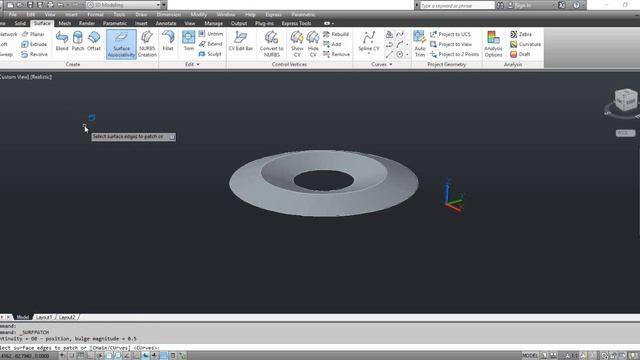This screenshot has width=640, height=360.
Task: Choose the Sculpt tool
Action: [210, 54]
